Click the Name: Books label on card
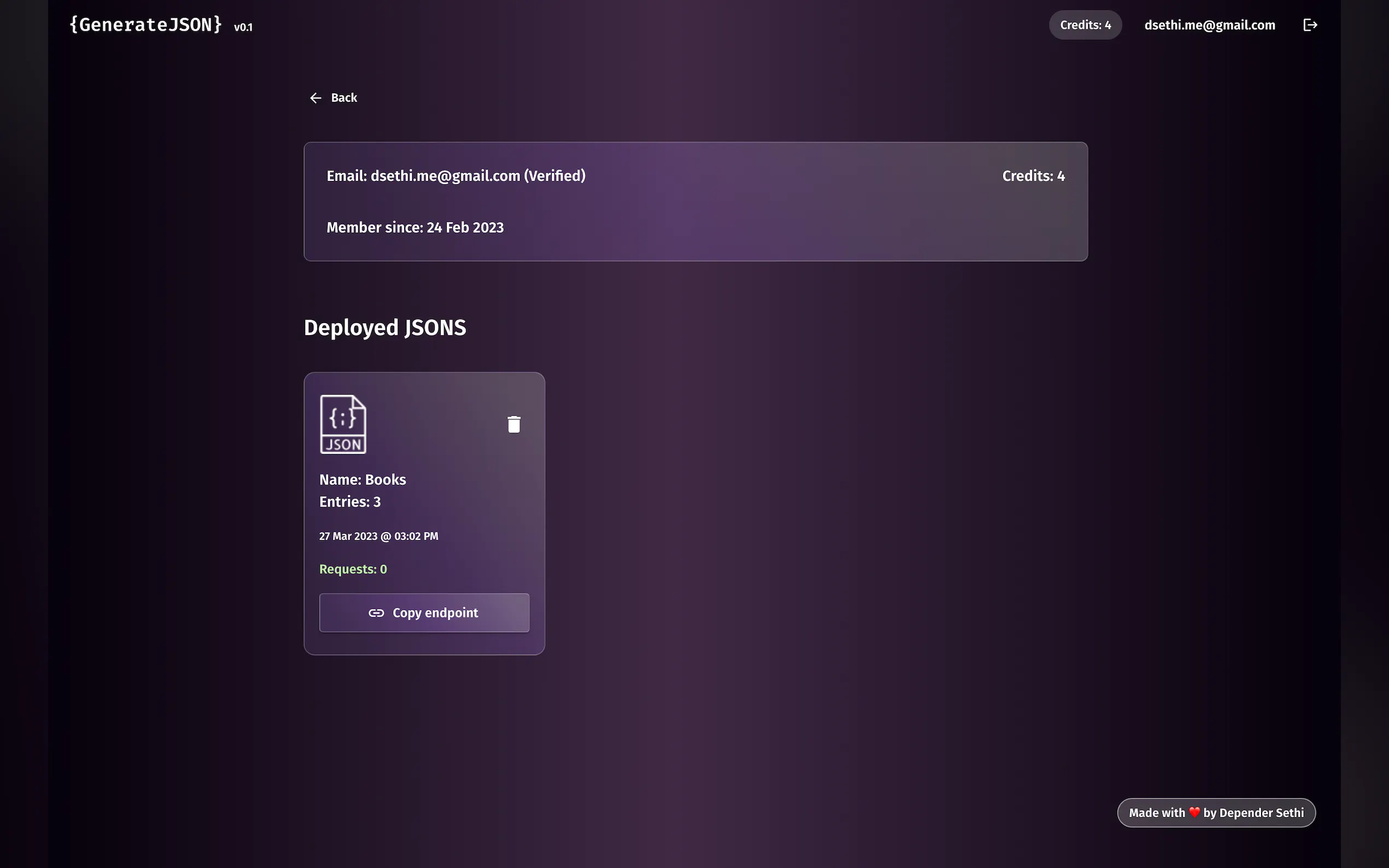This screenshot has width=1389, height=868. (363, 479)
